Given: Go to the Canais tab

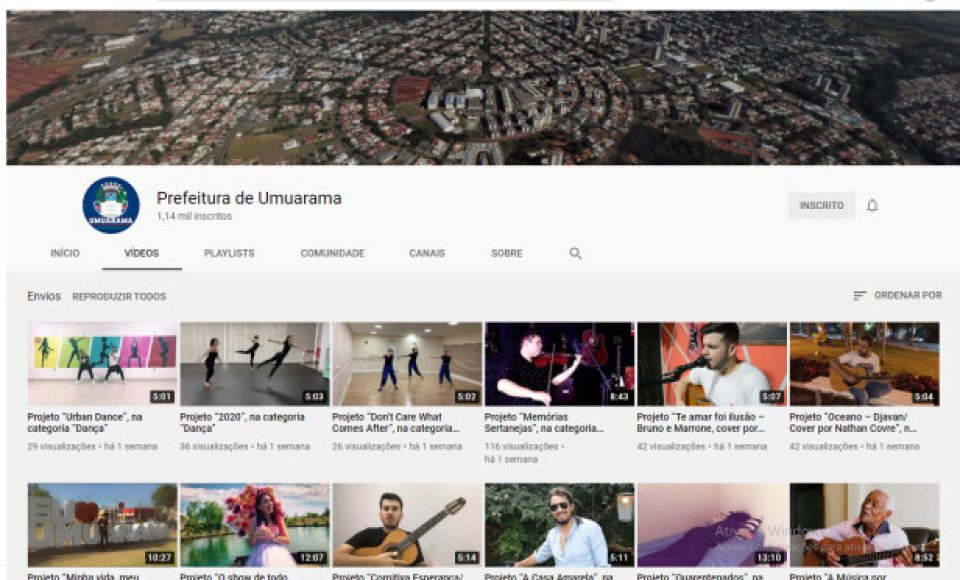Looking at the screenshot, I should point(427,253).
